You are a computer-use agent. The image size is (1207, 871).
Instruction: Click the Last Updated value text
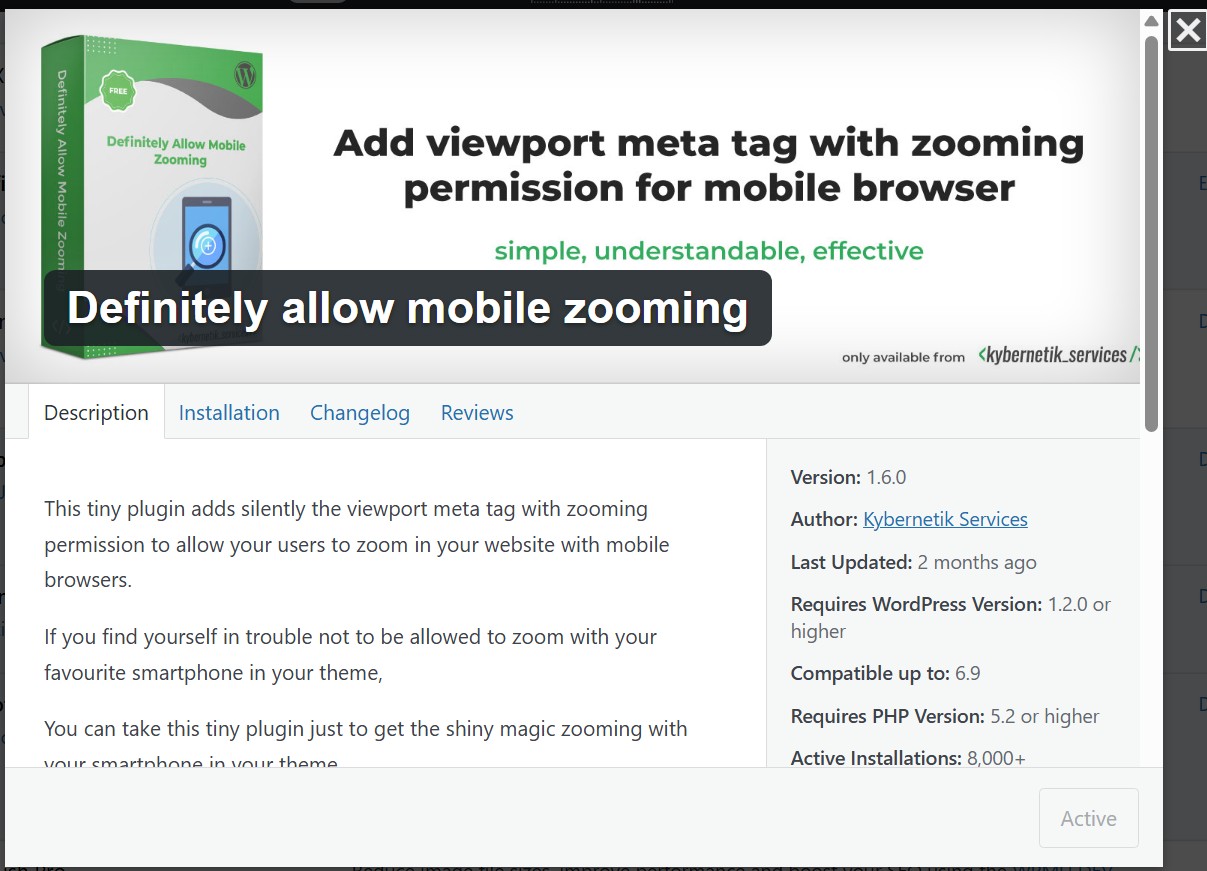pyautogui.click(x=977, y=562)
